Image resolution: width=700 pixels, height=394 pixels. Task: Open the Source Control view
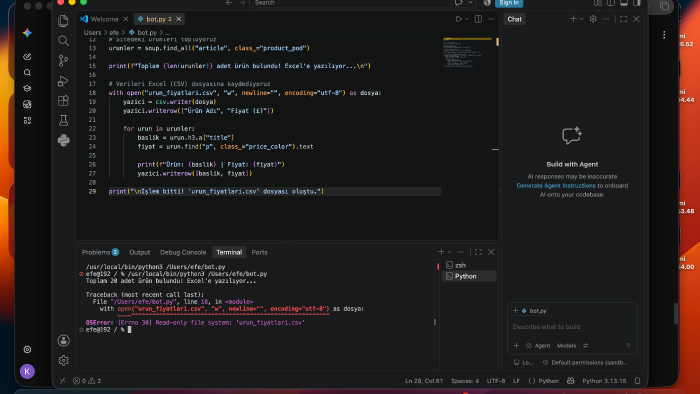tap(63, 60)
